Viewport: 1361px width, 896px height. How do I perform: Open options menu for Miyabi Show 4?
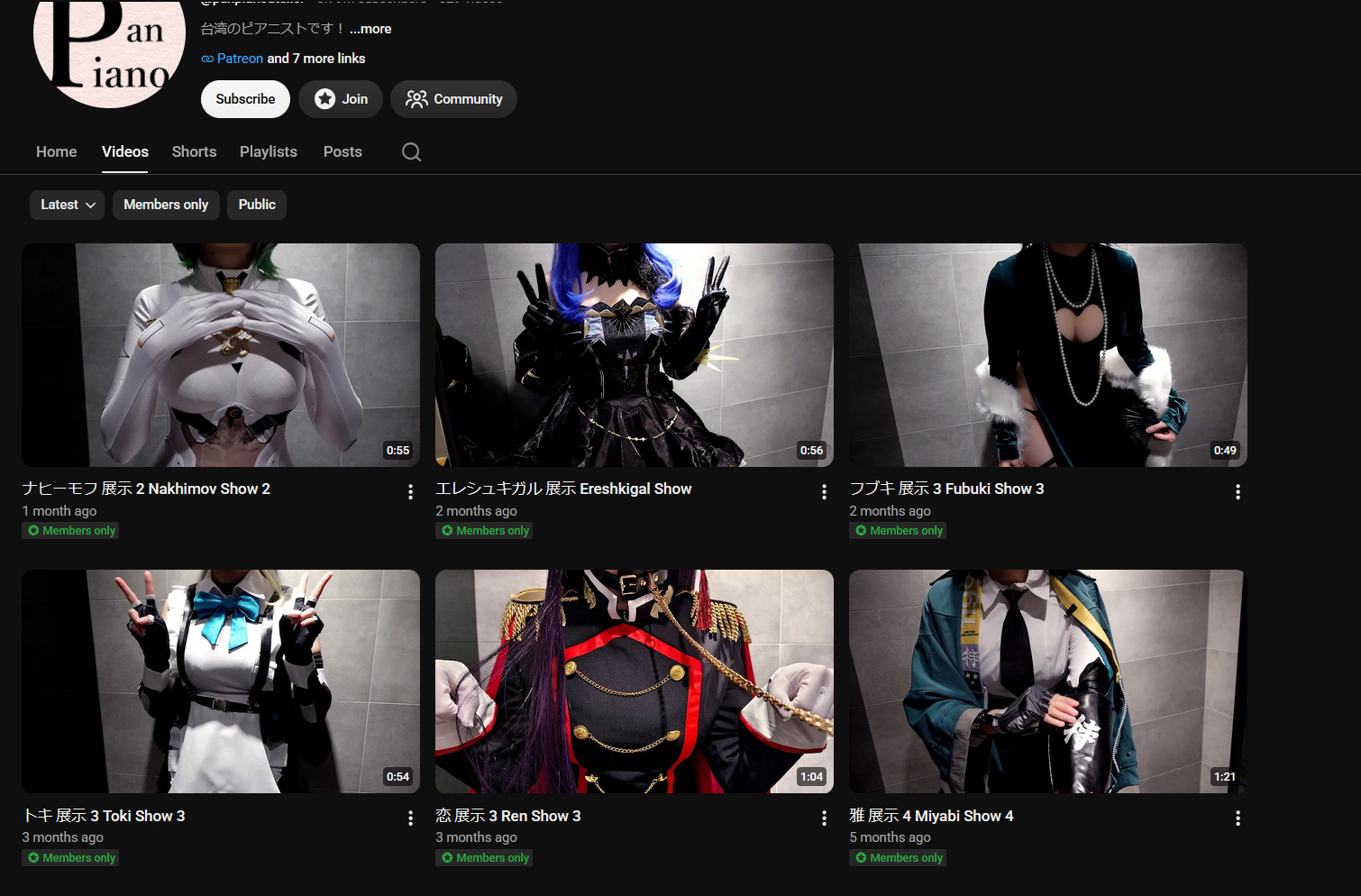pos(1238,818)
